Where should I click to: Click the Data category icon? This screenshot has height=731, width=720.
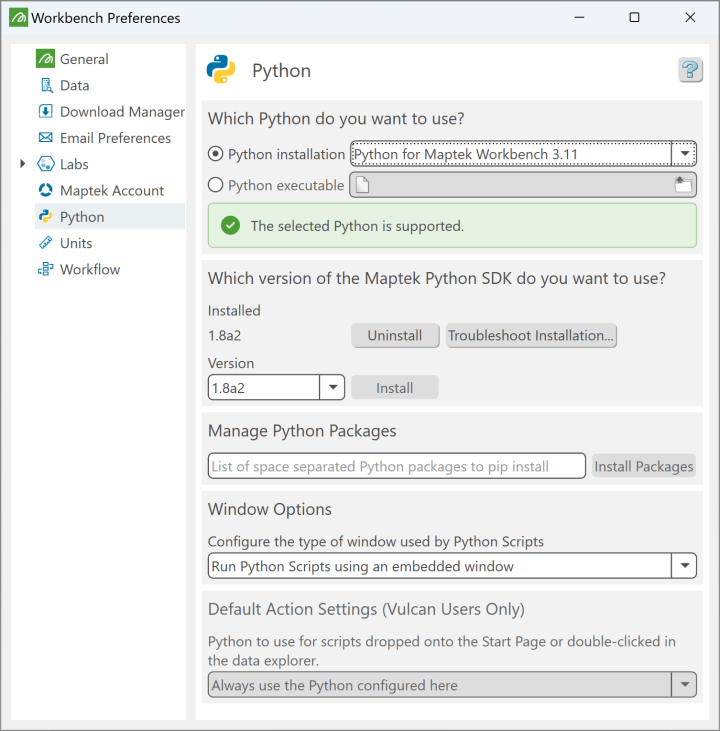(x=45, y=86)
